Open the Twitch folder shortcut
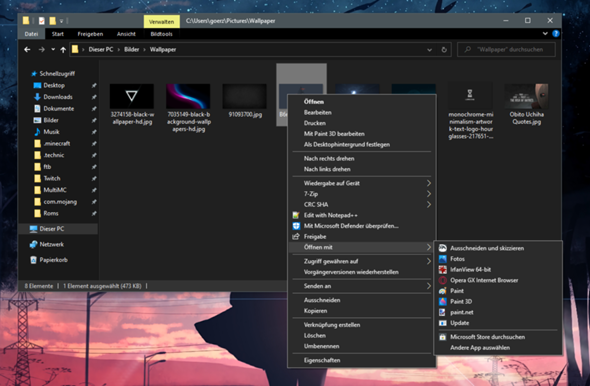This screenshot has height=386, width=590. point(52,178)
